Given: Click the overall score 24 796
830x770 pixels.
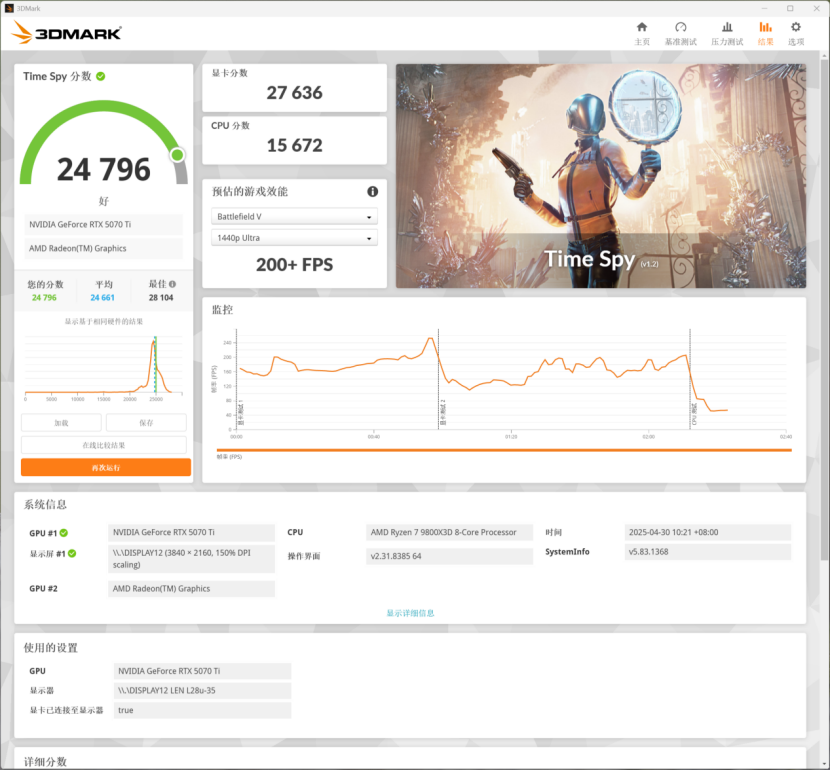Looking at the screenshot, I should click(104, 170).
